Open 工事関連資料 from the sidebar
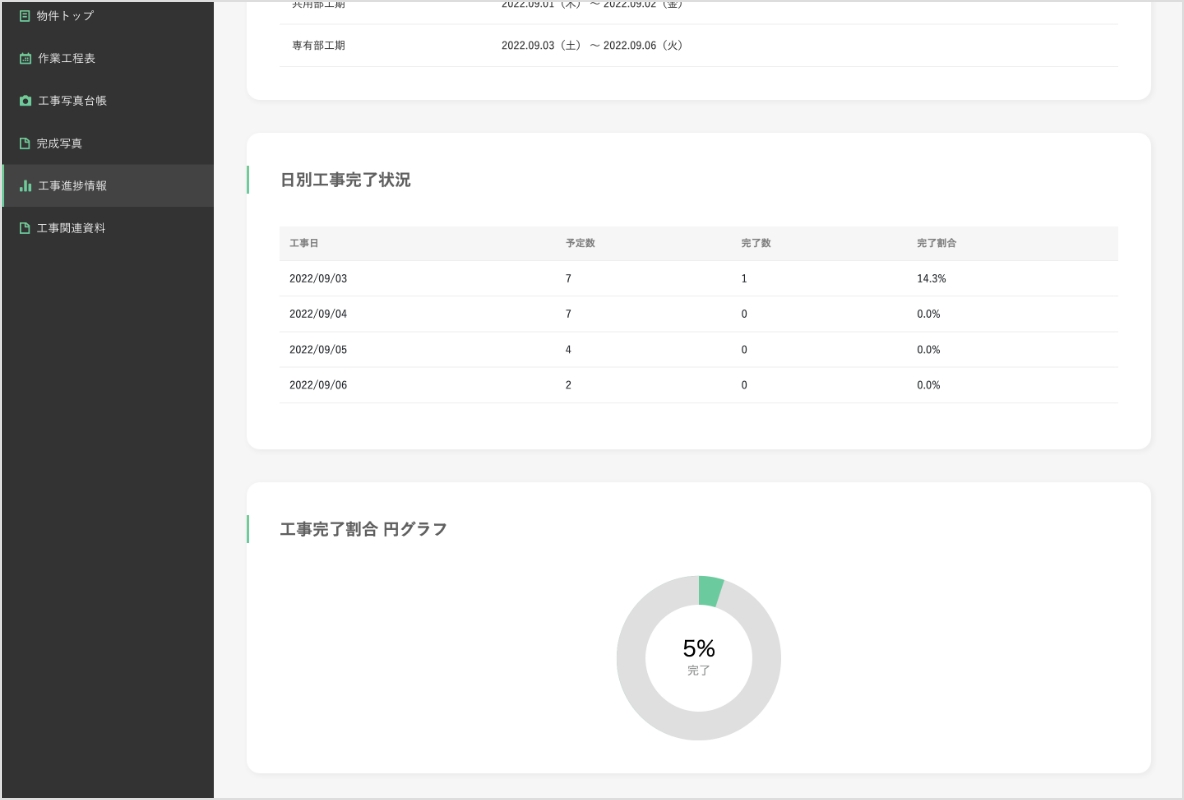Screen dimensions: 1184x800 click(x=71, y=229)
